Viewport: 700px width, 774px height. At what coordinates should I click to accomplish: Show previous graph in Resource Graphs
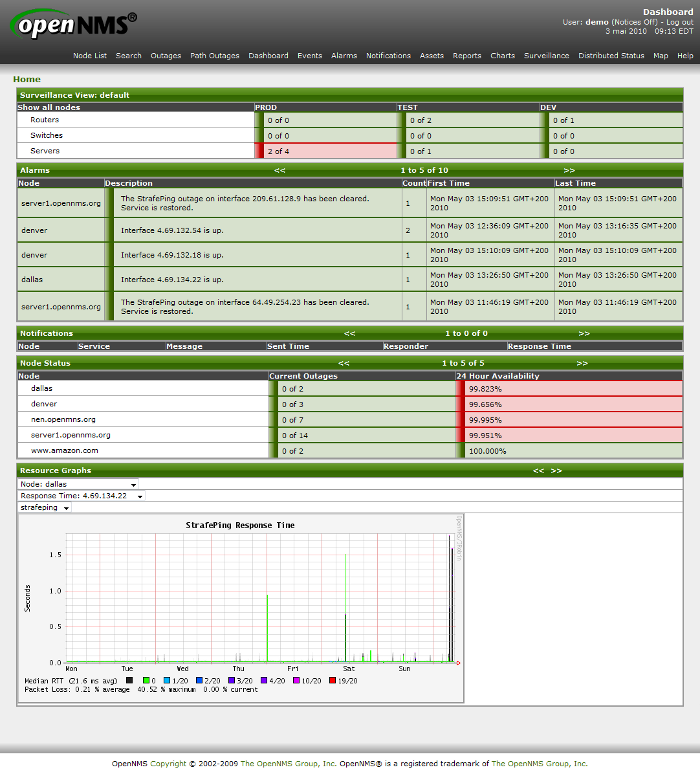(x=538, y=470)
